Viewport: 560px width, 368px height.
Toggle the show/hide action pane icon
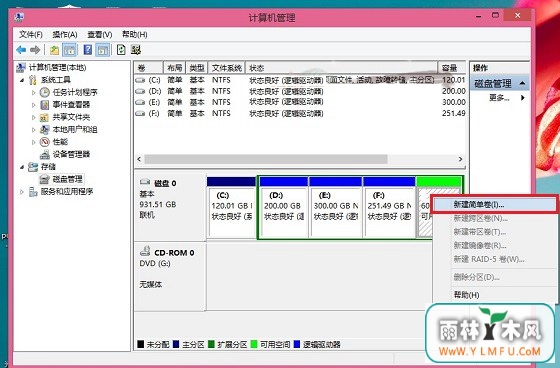[x=102, y=50]
